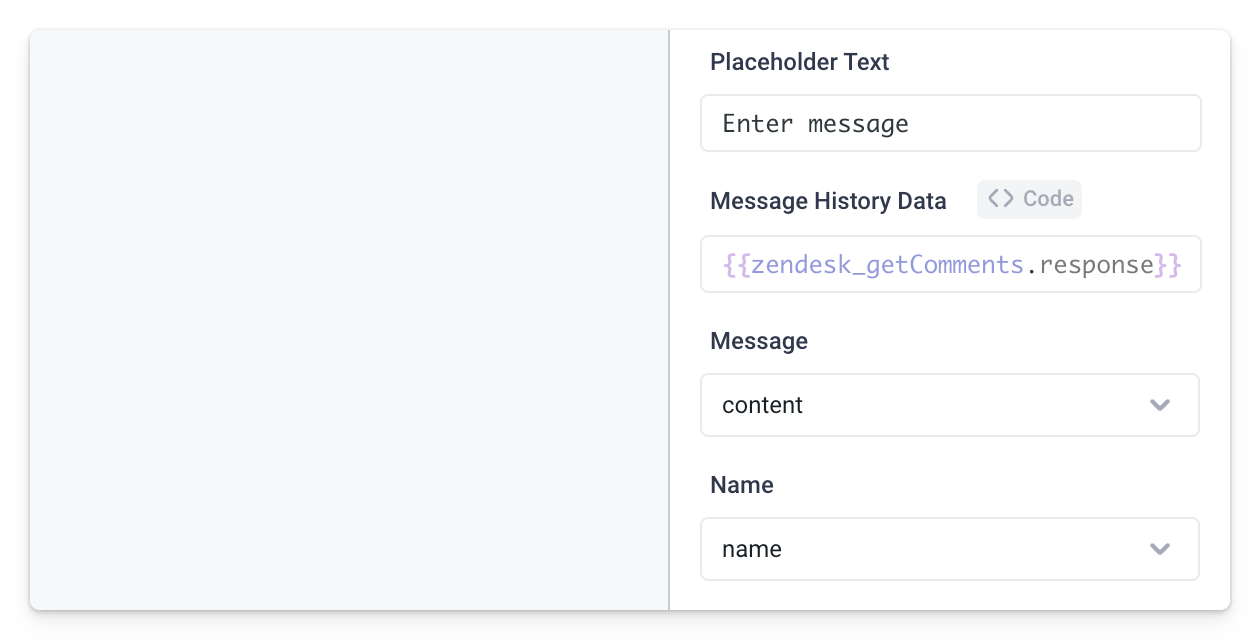The width and height of the screenshot is (1260, 640).
Task: Expand the Name dropdown showing name
Action: [950, 549]
